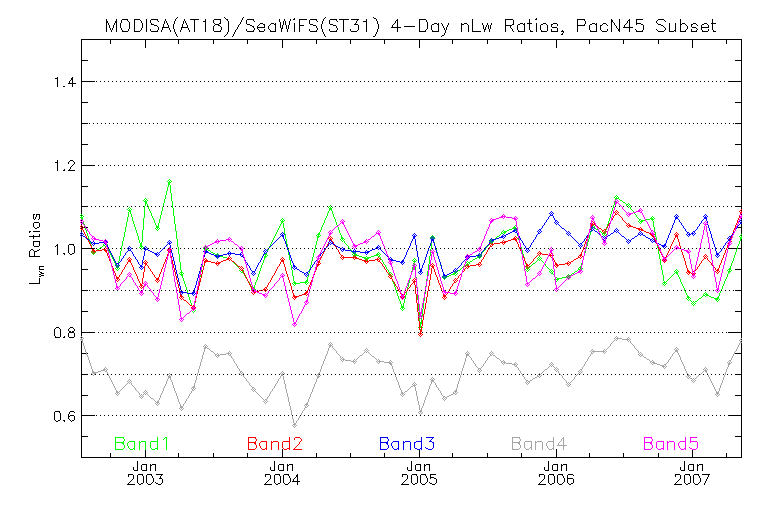Select the green Band1 legend label
Screen dimensions: 768x512
click(x=142, y=444)
